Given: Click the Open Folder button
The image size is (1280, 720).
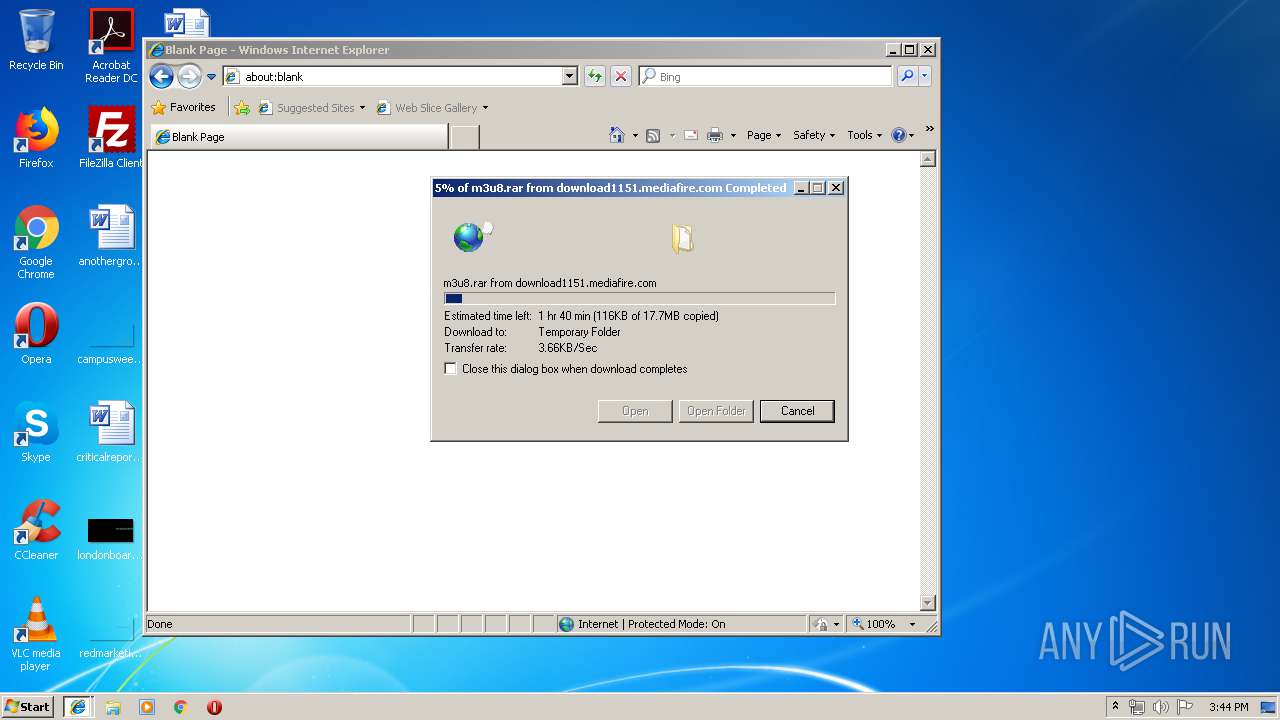Looking at the screenshot, I should click(x=716, y=411).
